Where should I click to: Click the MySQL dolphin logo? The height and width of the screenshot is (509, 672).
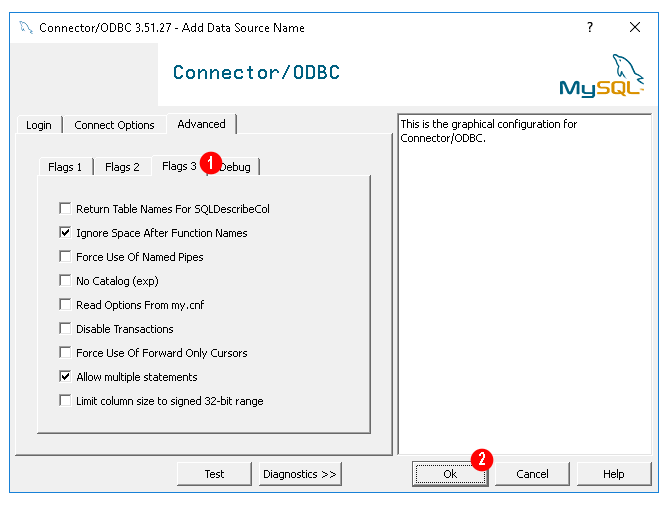(602, 76)
